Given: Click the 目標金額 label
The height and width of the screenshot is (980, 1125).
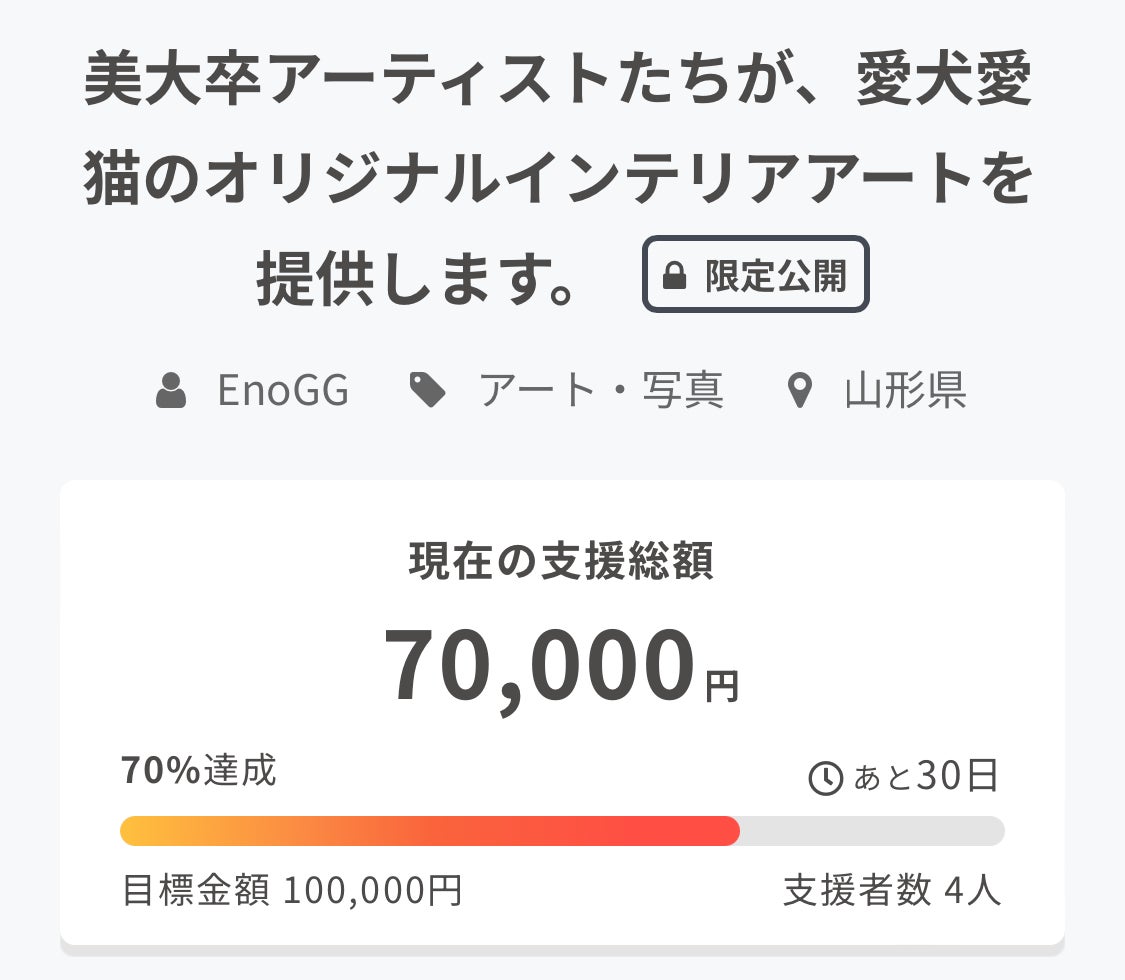Looking at the screenshot, I should [x=195, y=889].
